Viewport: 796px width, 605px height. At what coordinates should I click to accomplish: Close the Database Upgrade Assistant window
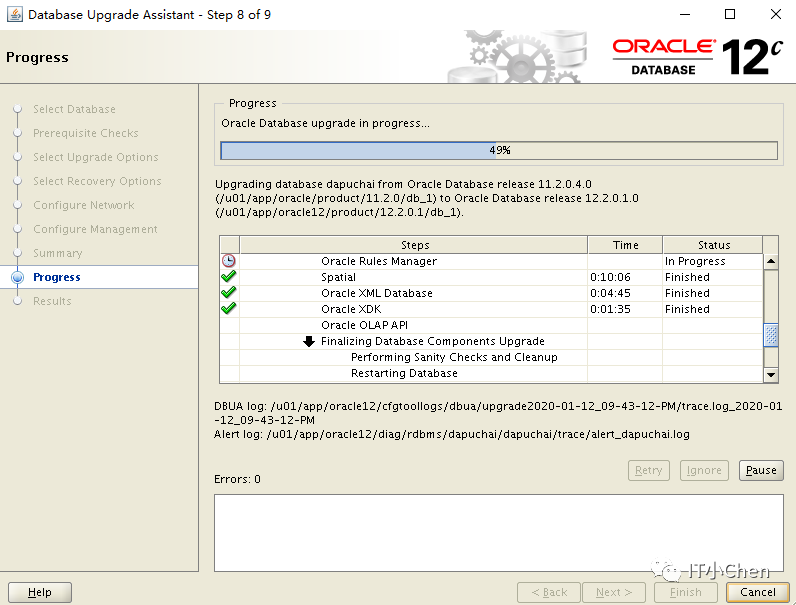click(775, 14)
